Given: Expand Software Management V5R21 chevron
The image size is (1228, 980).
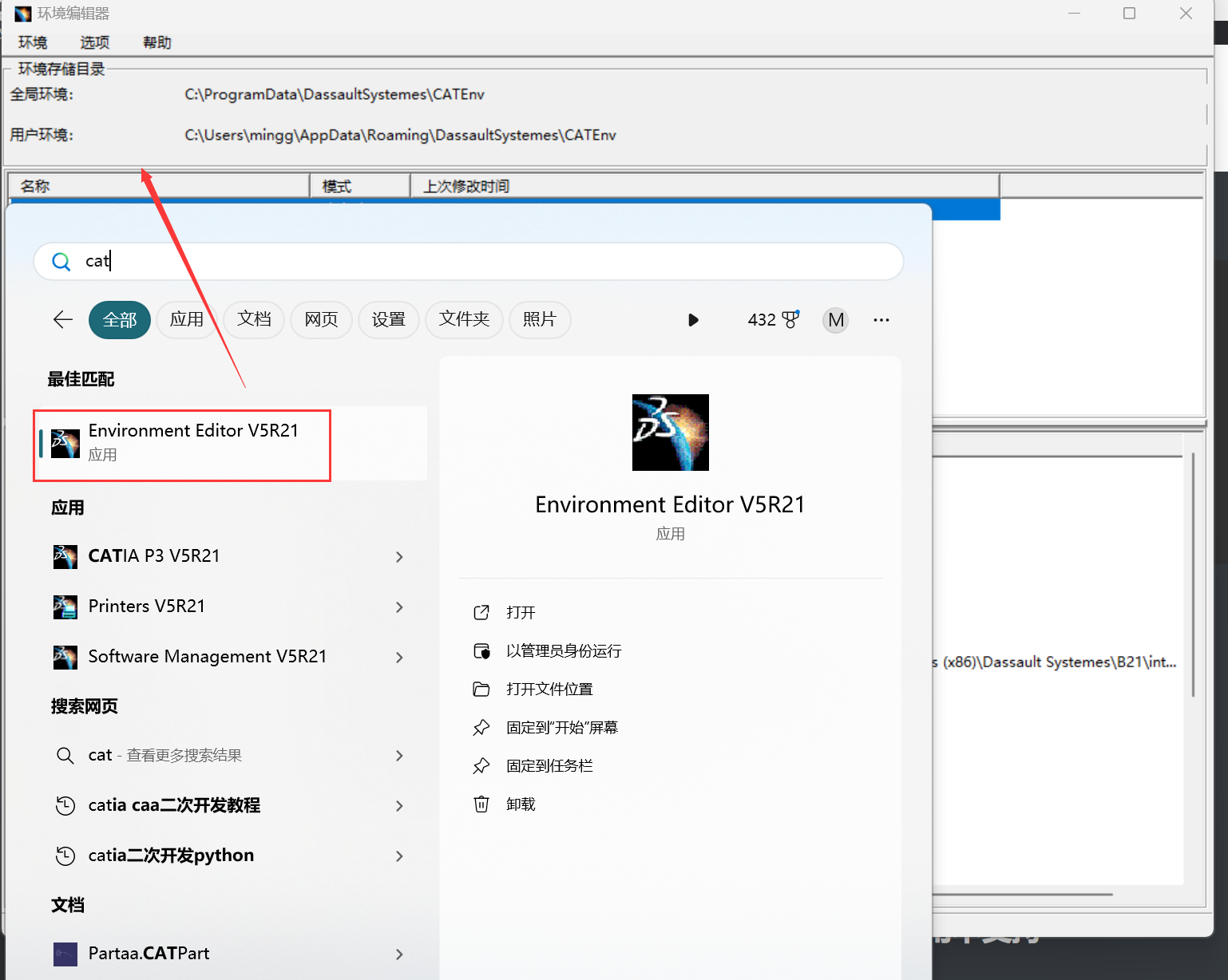Looking at the screenshot, I should (400, 658).
